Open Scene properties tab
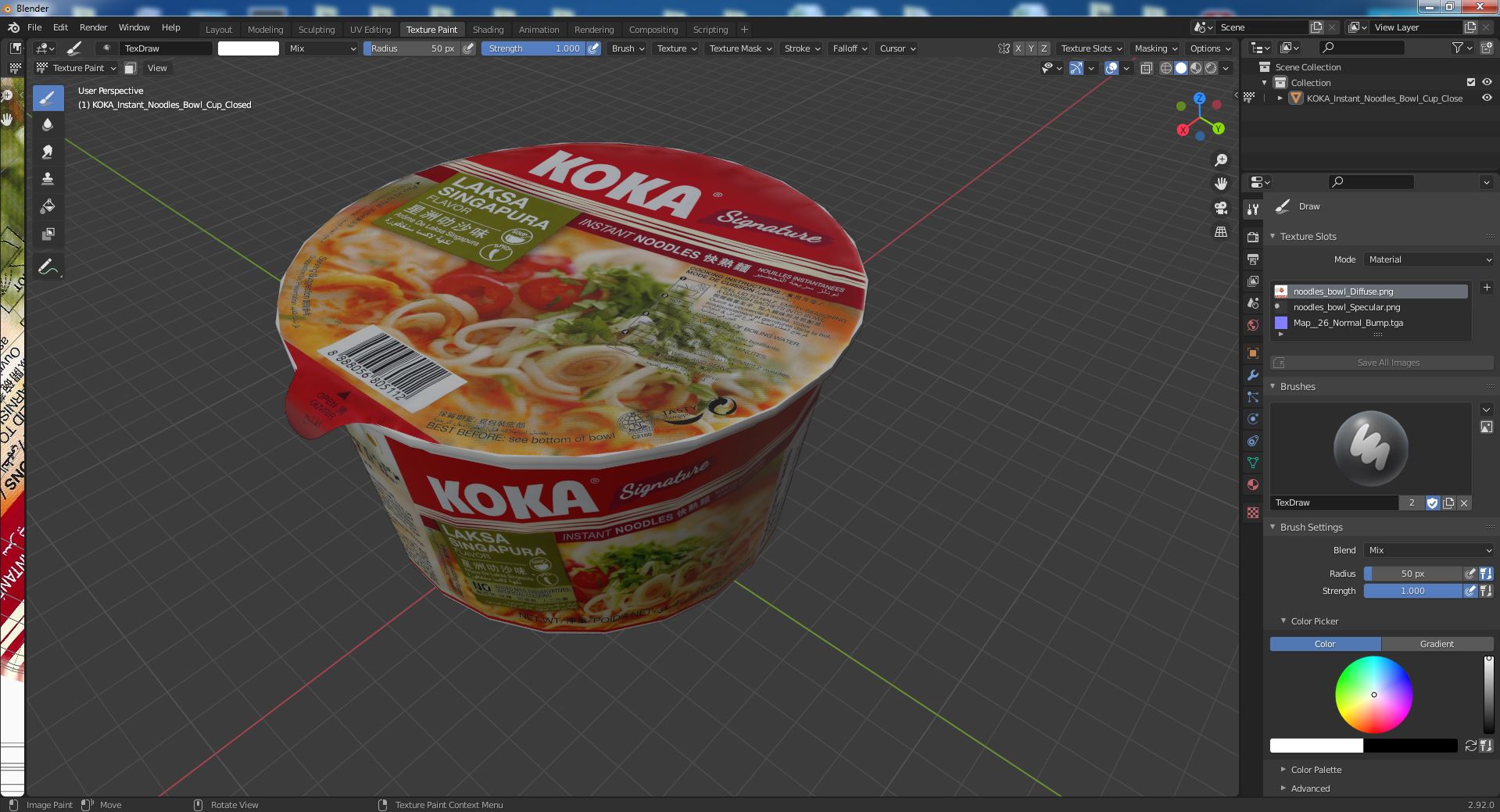1500x812 pixels. (1253, 302)
